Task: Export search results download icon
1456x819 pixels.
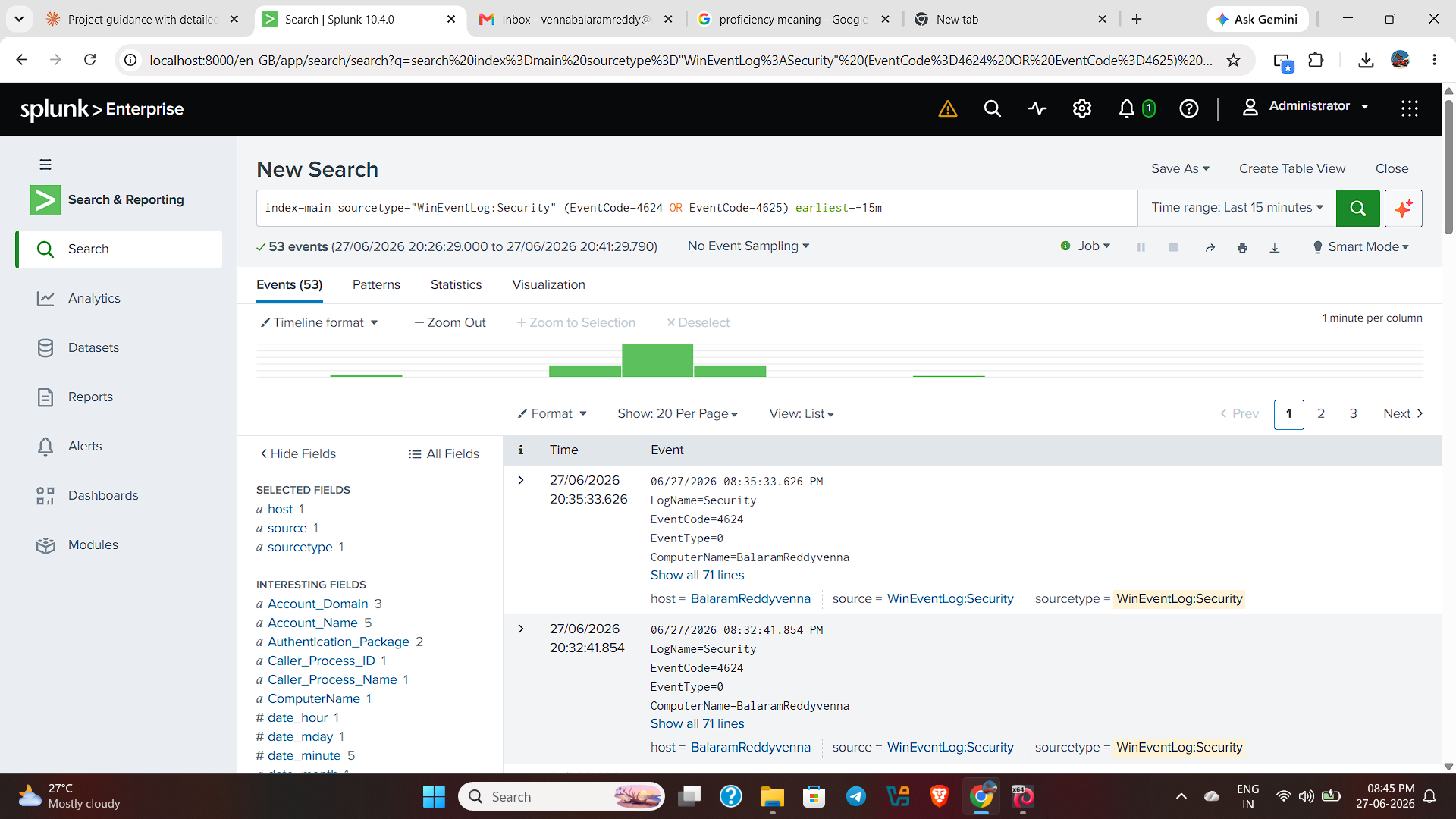Action: pos(1275,247)
